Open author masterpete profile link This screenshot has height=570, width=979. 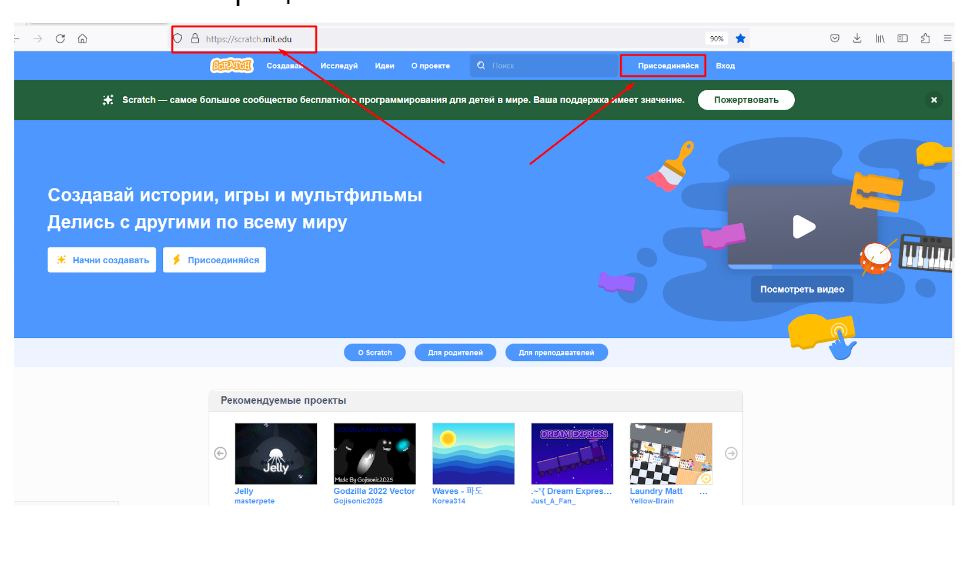click(254, 501)
